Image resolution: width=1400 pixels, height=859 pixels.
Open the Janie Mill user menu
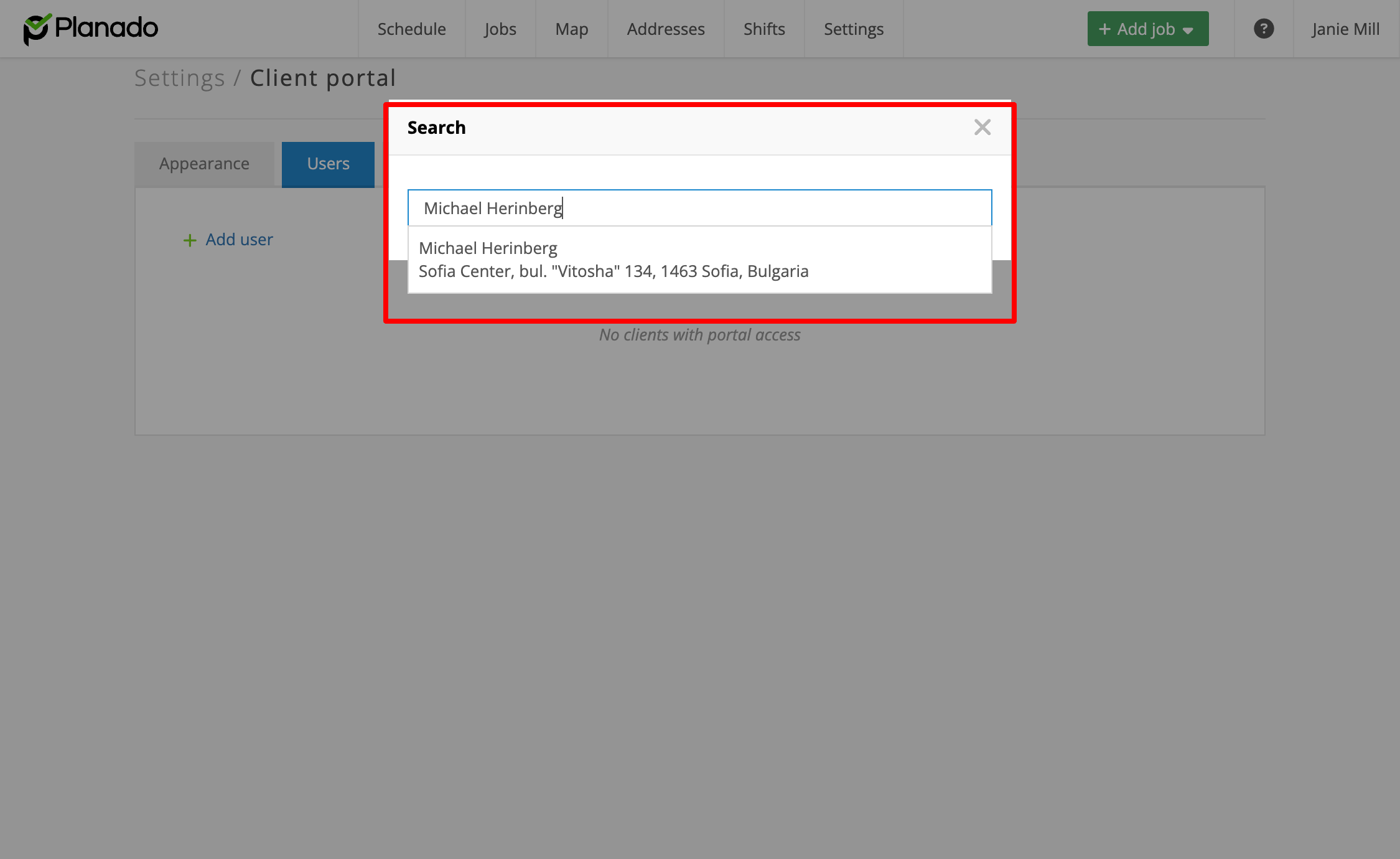[x=1345, y=29]
